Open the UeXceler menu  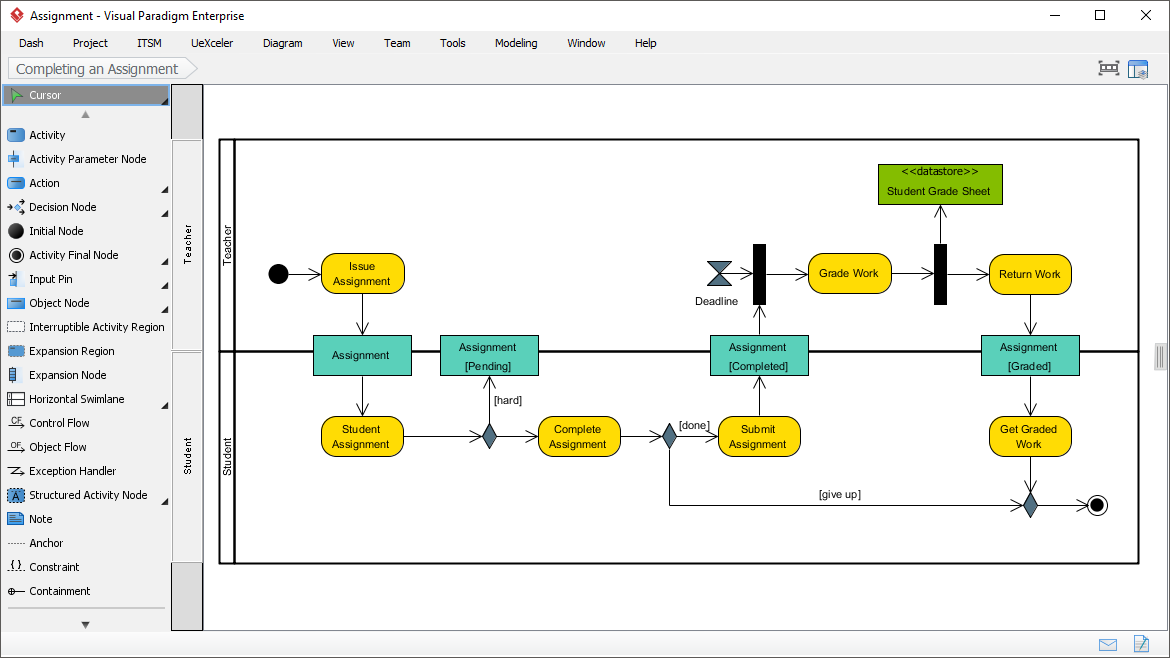pos(211,43)
